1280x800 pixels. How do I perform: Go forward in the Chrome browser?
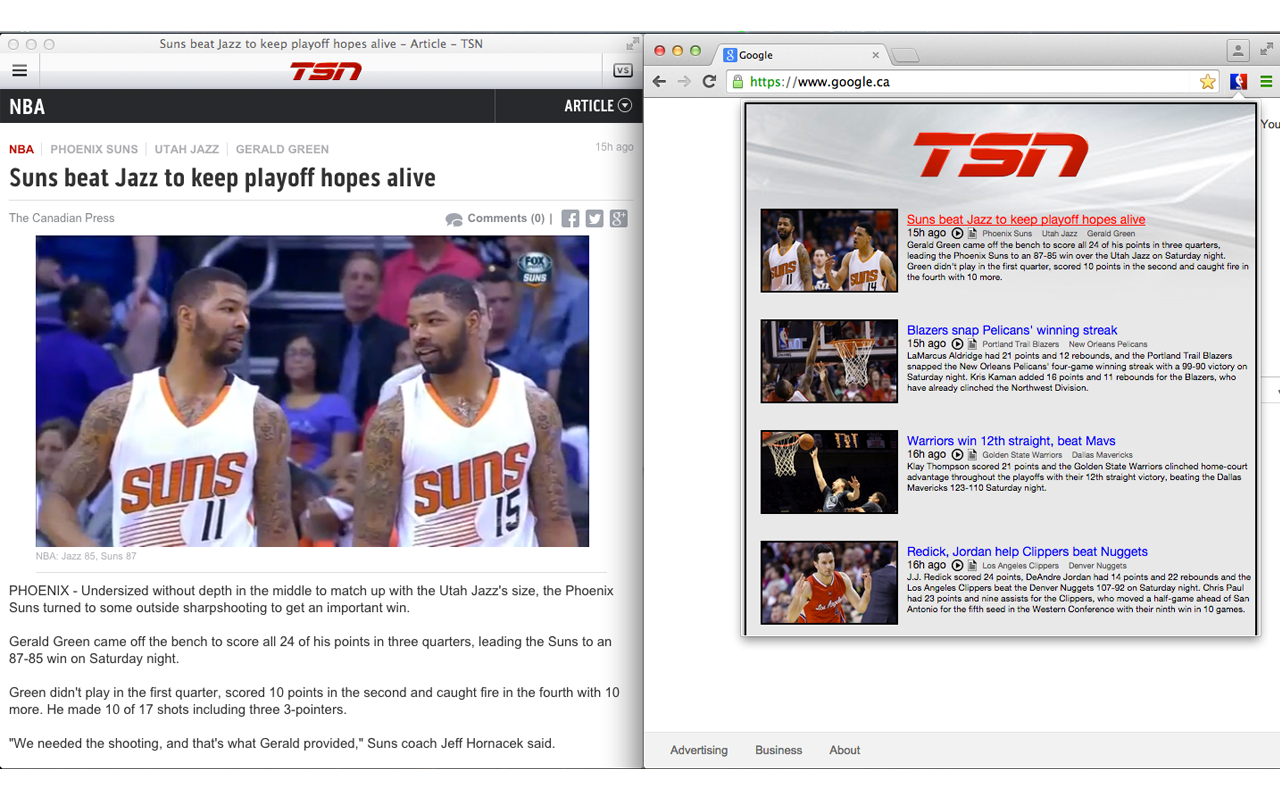click(684, 82)
